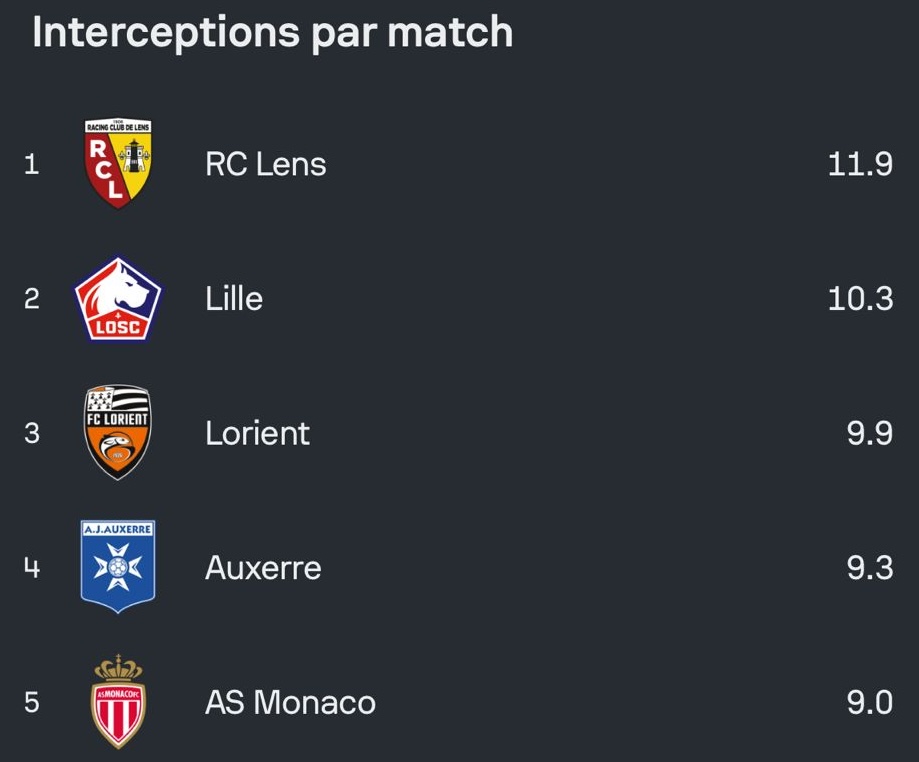This screenshot has width=919, height=762.
Task: Select the 9.3 value for Auxerre
Action: point(869,568)
